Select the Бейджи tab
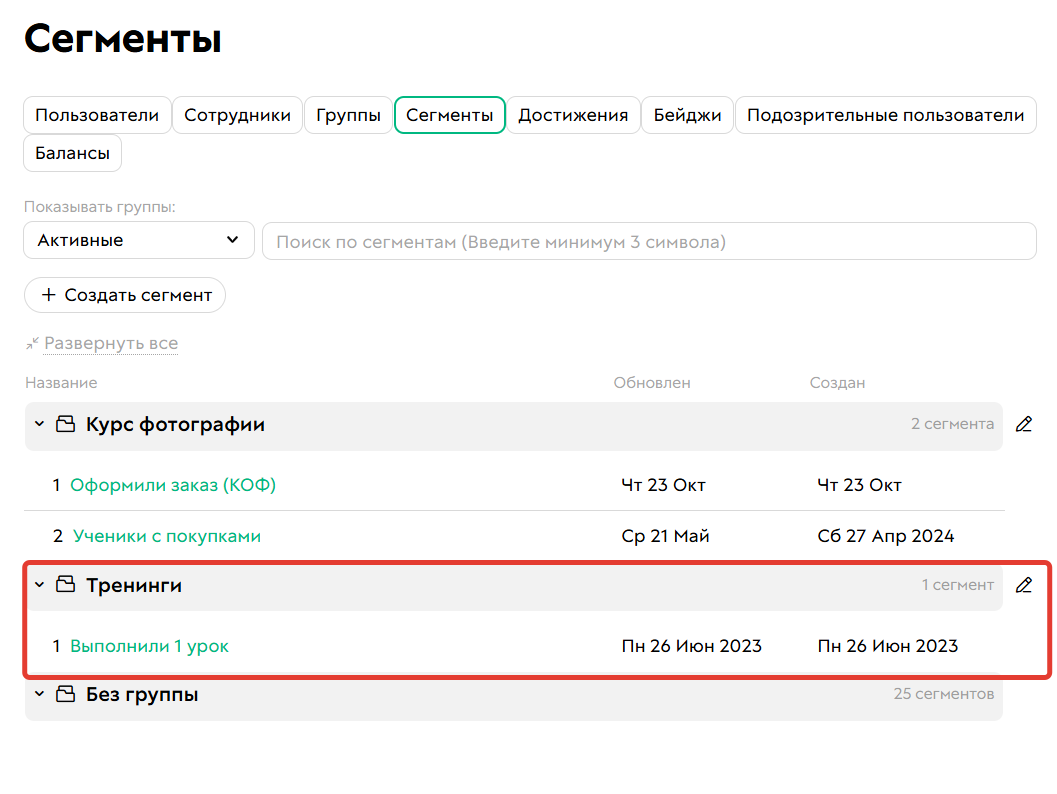Image resolution: width=1057 pixels, height=794 pixels. coord(687,115)
